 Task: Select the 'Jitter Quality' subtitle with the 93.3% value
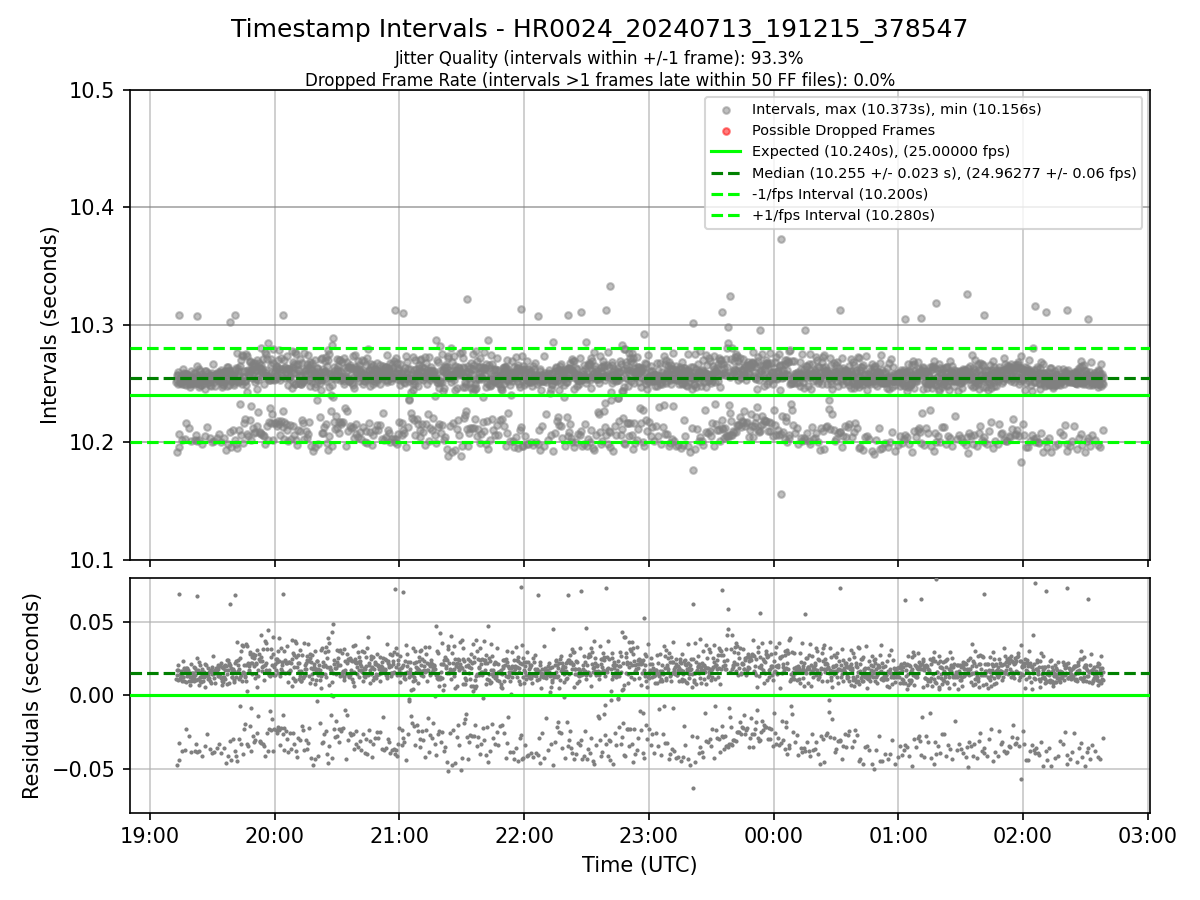coord(599,59)
